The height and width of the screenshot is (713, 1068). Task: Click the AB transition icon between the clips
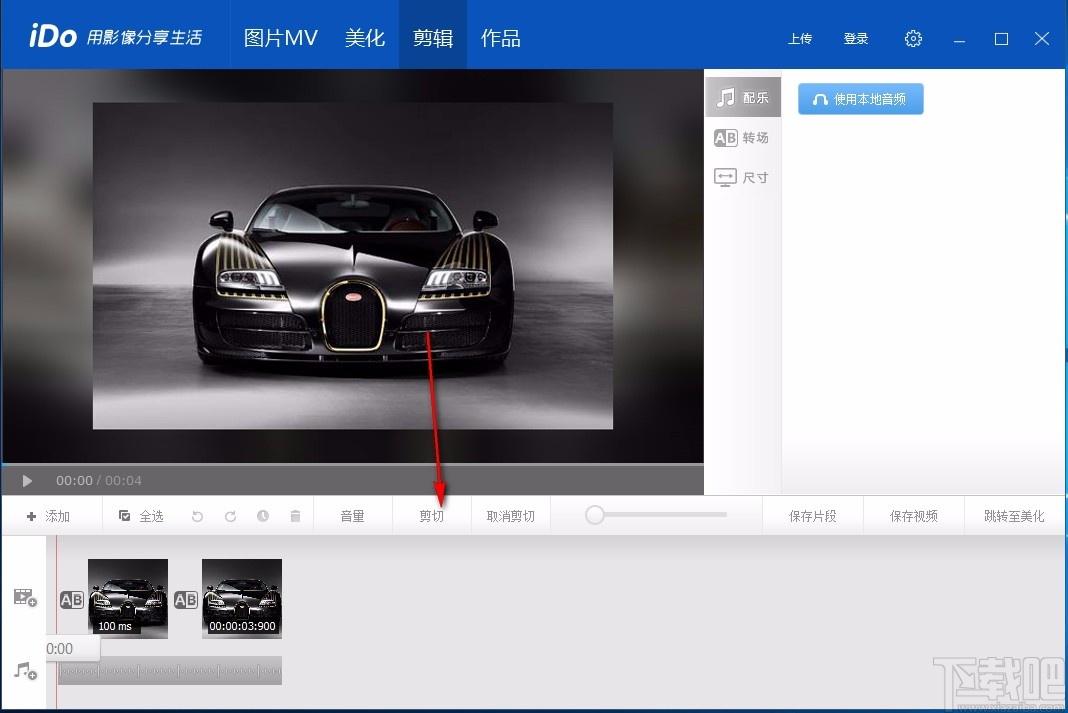[x=185, y=600]
